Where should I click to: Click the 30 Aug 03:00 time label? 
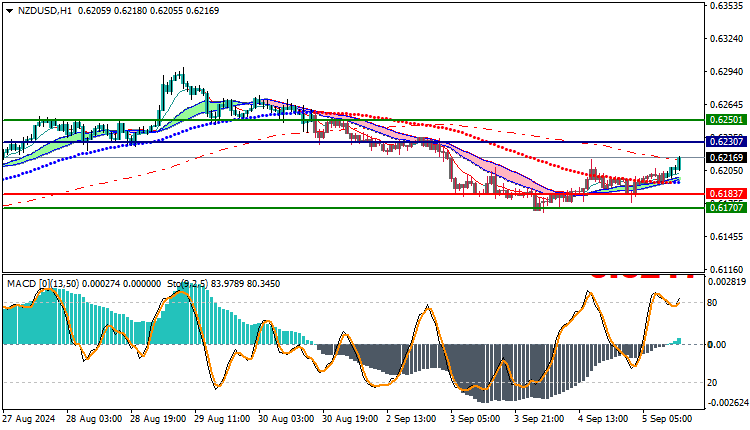click(x=286, y=419)
